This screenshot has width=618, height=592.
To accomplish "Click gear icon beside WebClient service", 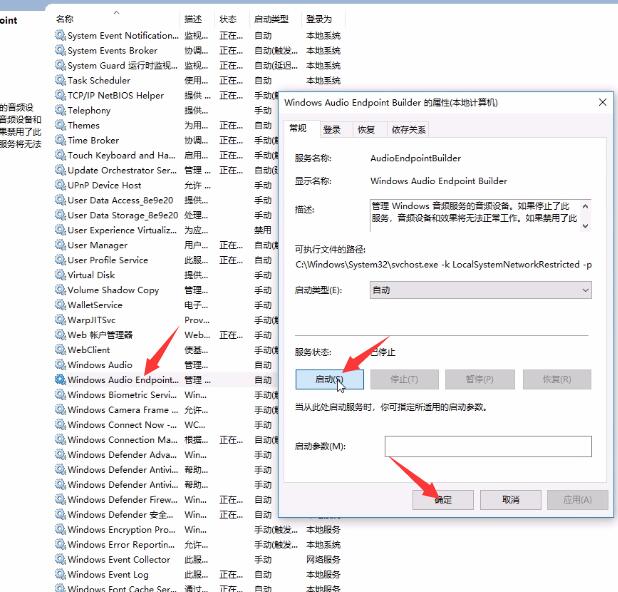I will [x=60, y=350].
